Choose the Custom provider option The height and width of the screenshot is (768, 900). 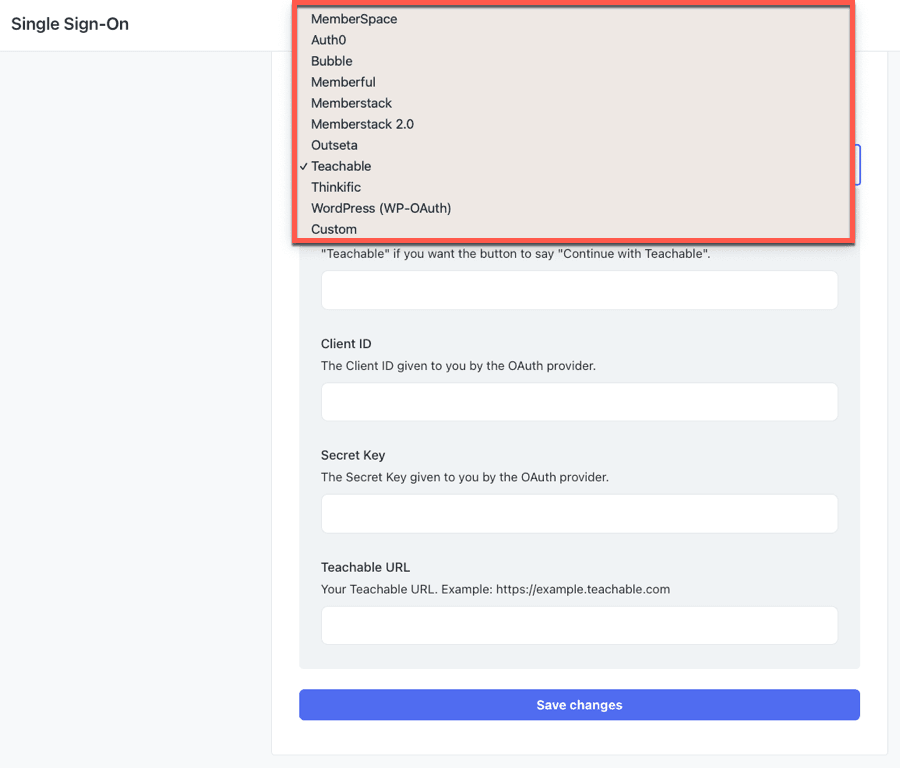click(334, 229)
